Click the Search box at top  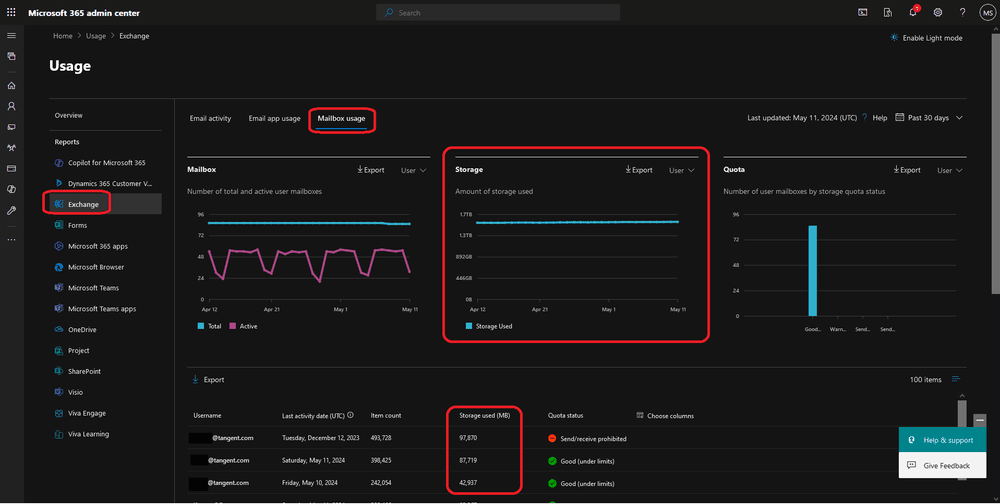(498, 12)
